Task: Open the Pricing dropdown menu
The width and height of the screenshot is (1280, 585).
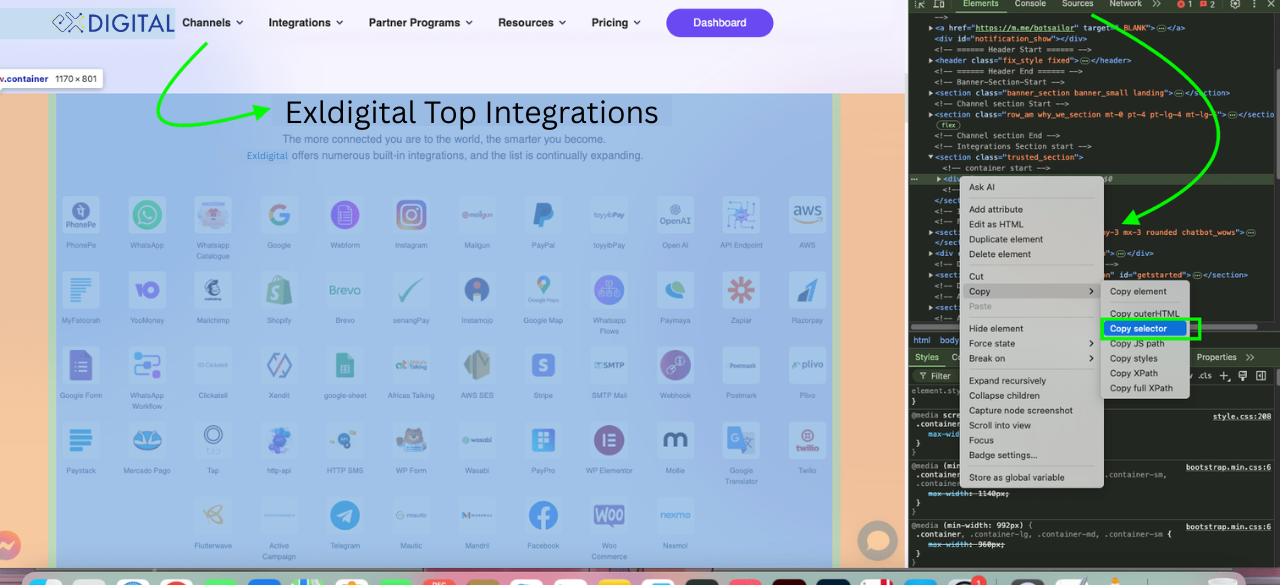Action: point(616,22)
